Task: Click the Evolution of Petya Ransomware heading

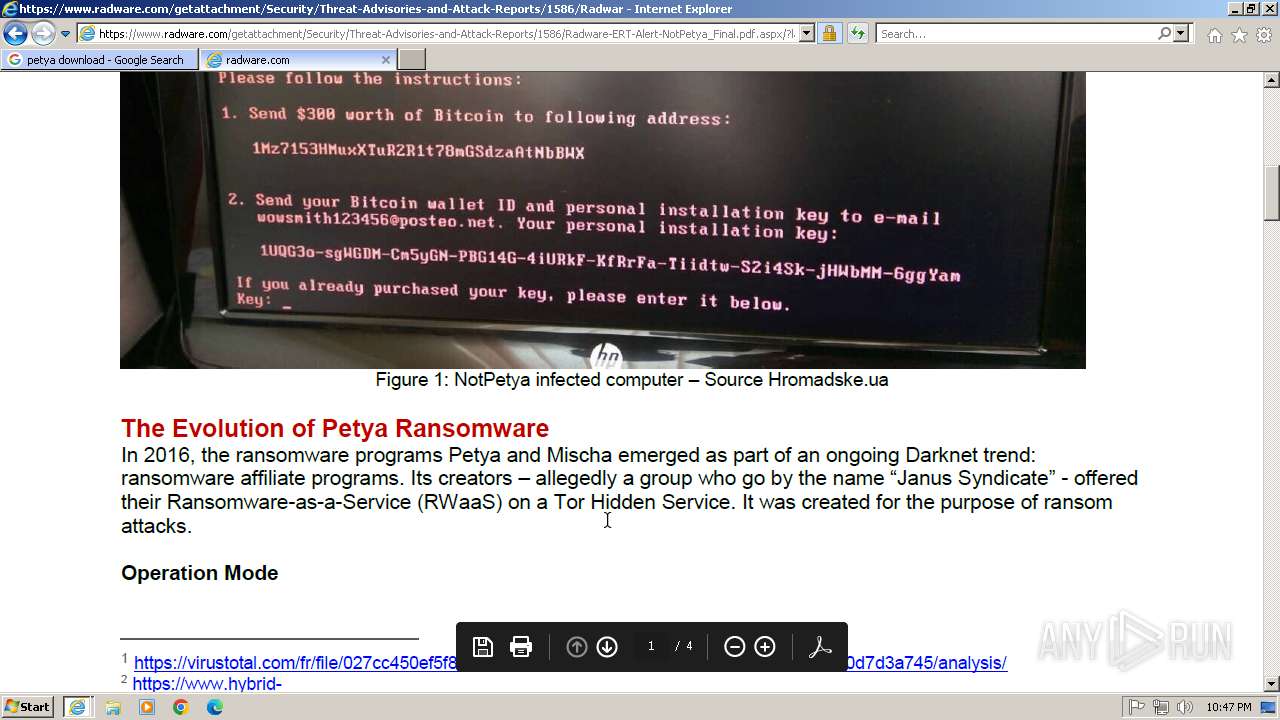Action: tap(335, 428)
